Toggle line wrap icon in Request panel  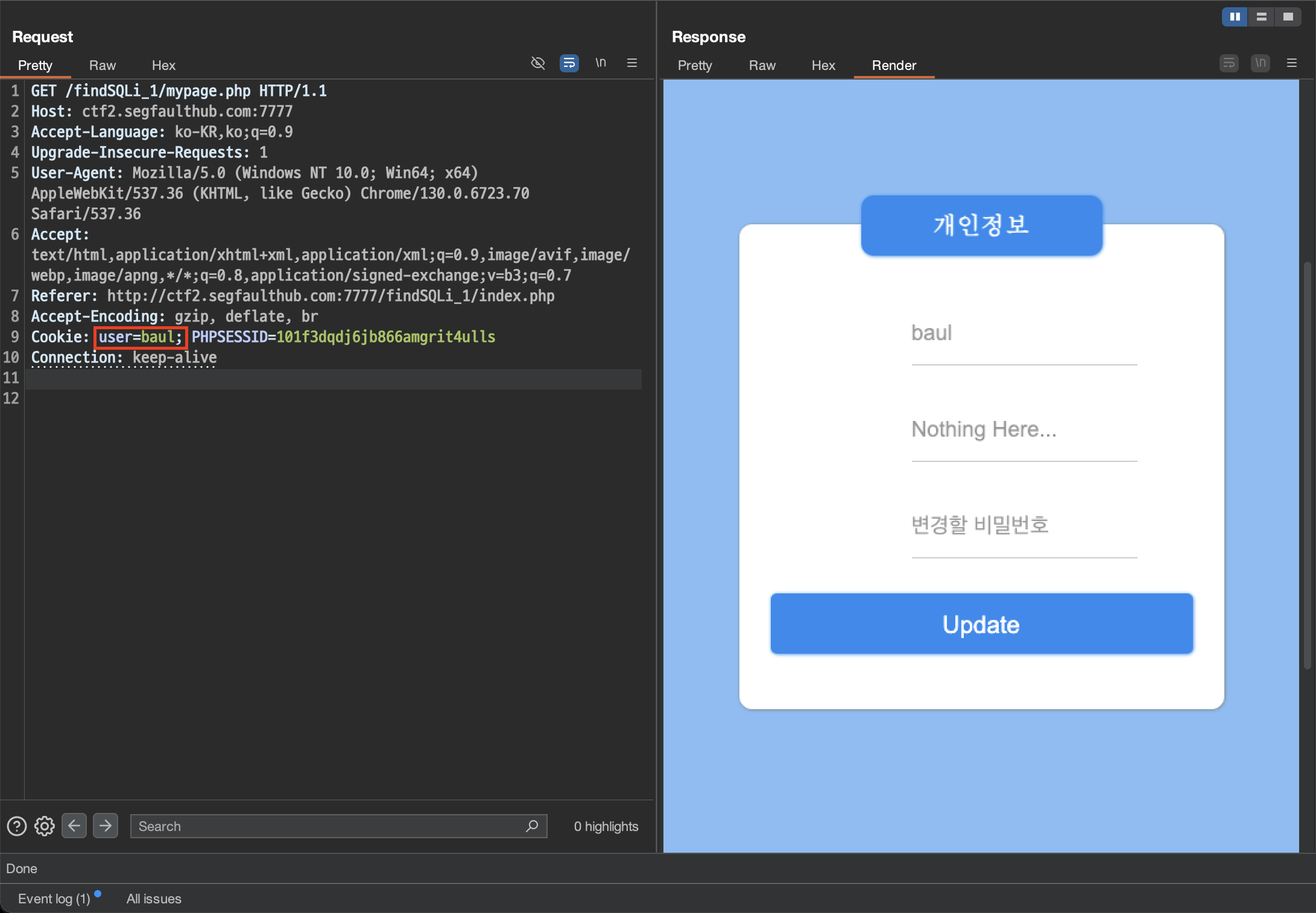coord(569,63)
